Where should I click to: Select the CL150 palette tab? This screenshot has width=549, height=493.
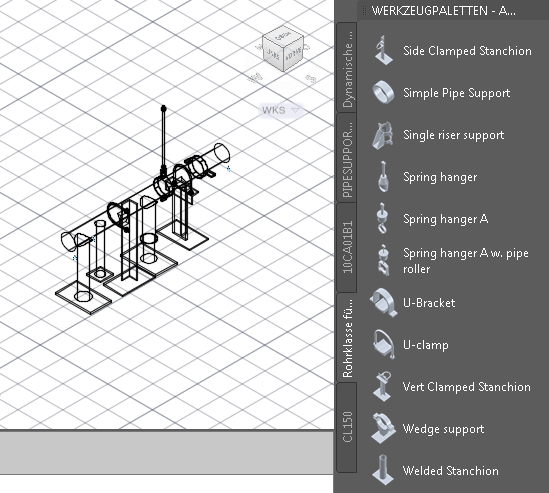pyautogui.click(x=347, y=427)
